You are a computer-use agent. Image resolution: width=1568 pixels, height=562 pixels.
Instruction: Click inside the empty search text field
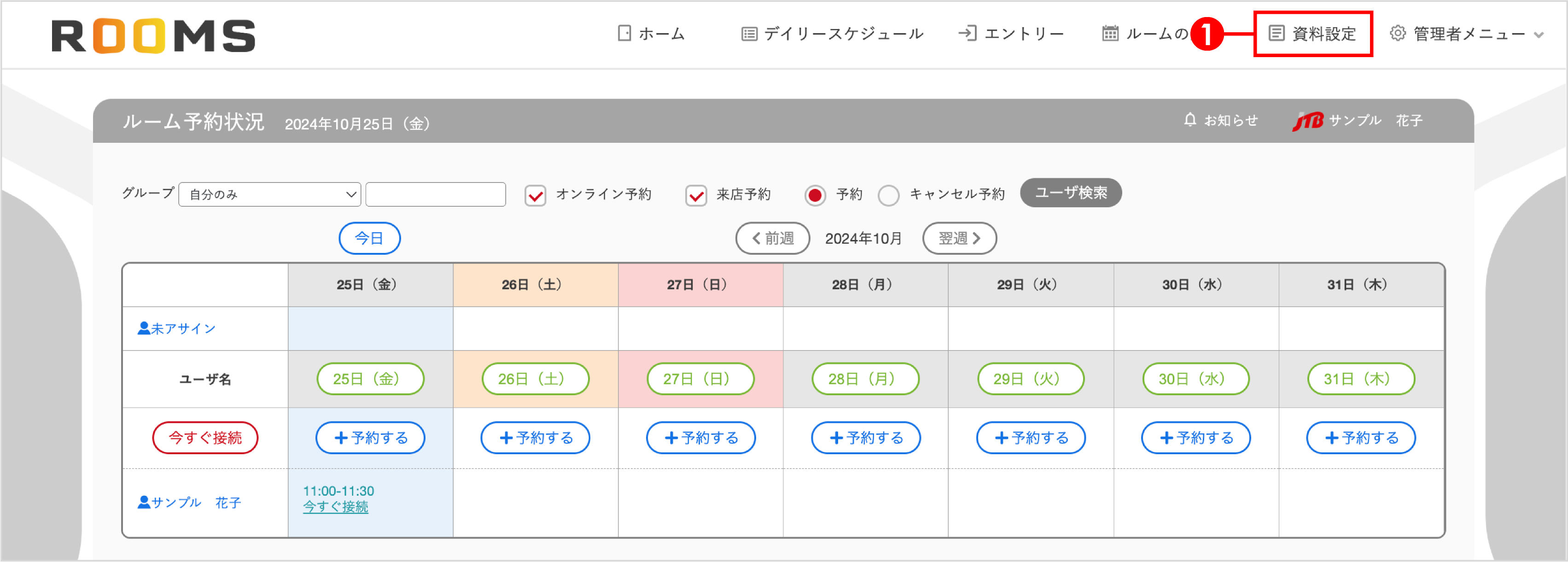[x=435, y=194]
